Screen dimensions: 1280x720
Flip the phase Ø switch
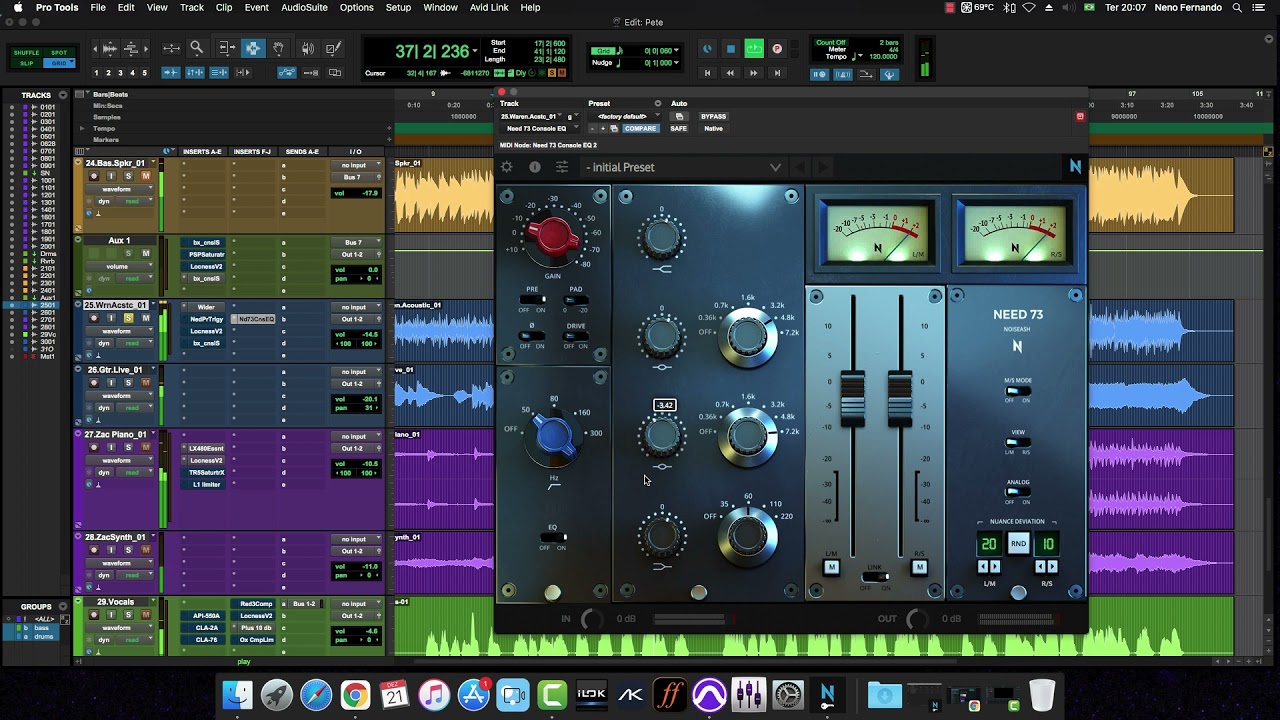532,336
